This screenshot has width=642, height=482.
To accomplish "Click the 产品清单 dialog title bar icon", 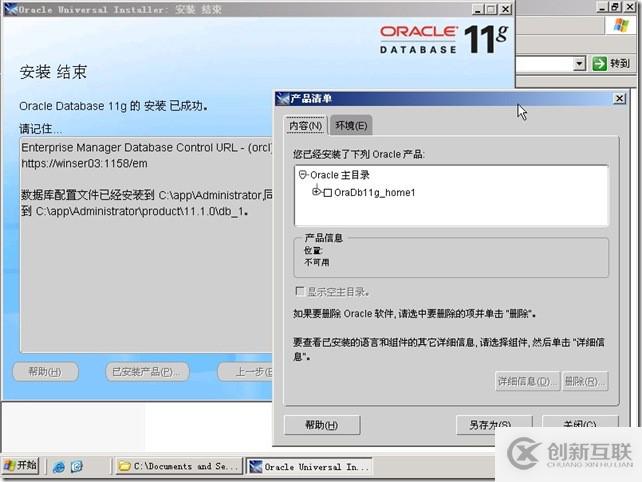I will [x=283, y=99].
